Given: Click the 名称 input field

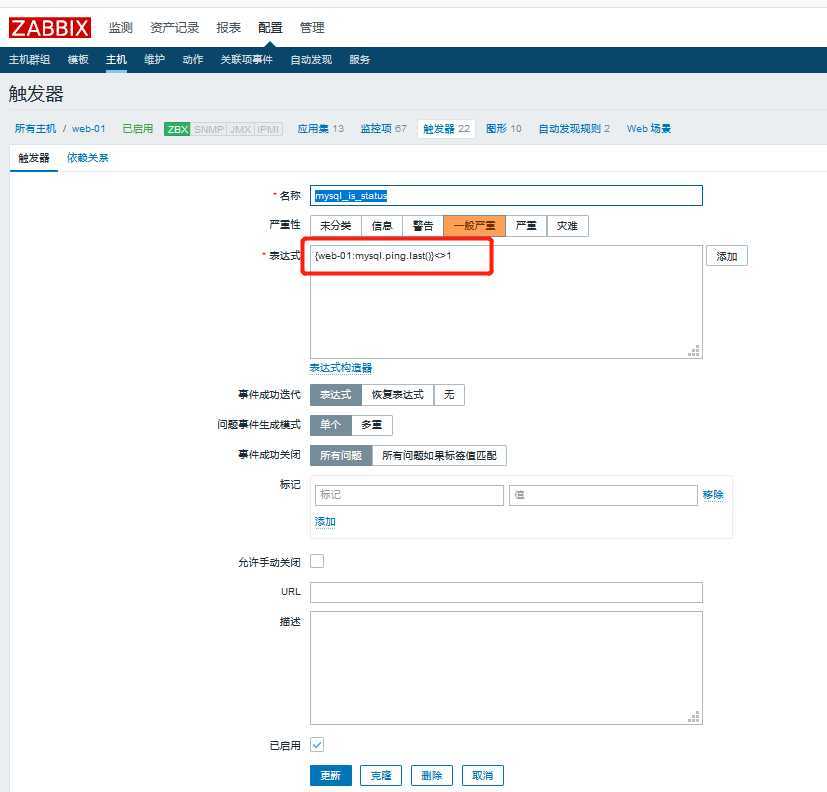Looking at the screenshot, I should pyautogui.click(x=506, y=196).
